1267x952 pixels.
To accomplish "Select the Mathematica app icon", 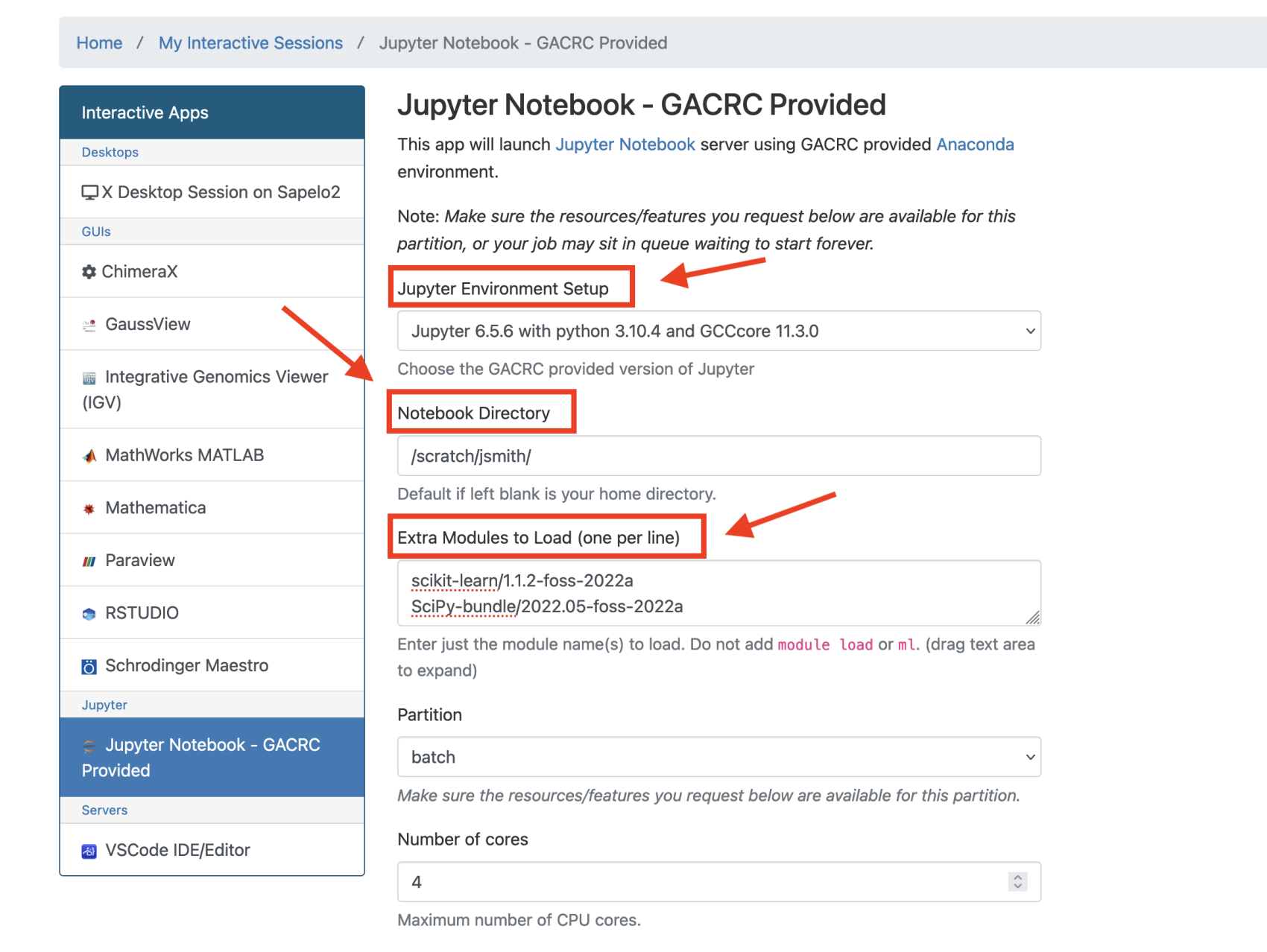I will tap(88, 507).
